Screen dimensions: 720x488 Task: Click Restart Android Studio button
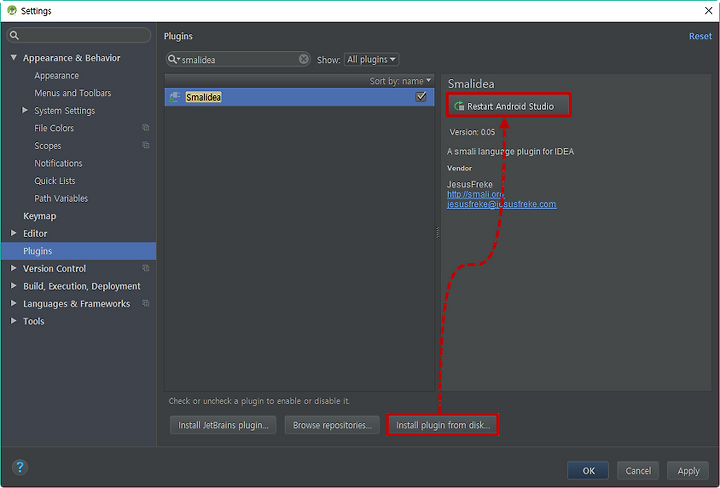click(508, 106)
